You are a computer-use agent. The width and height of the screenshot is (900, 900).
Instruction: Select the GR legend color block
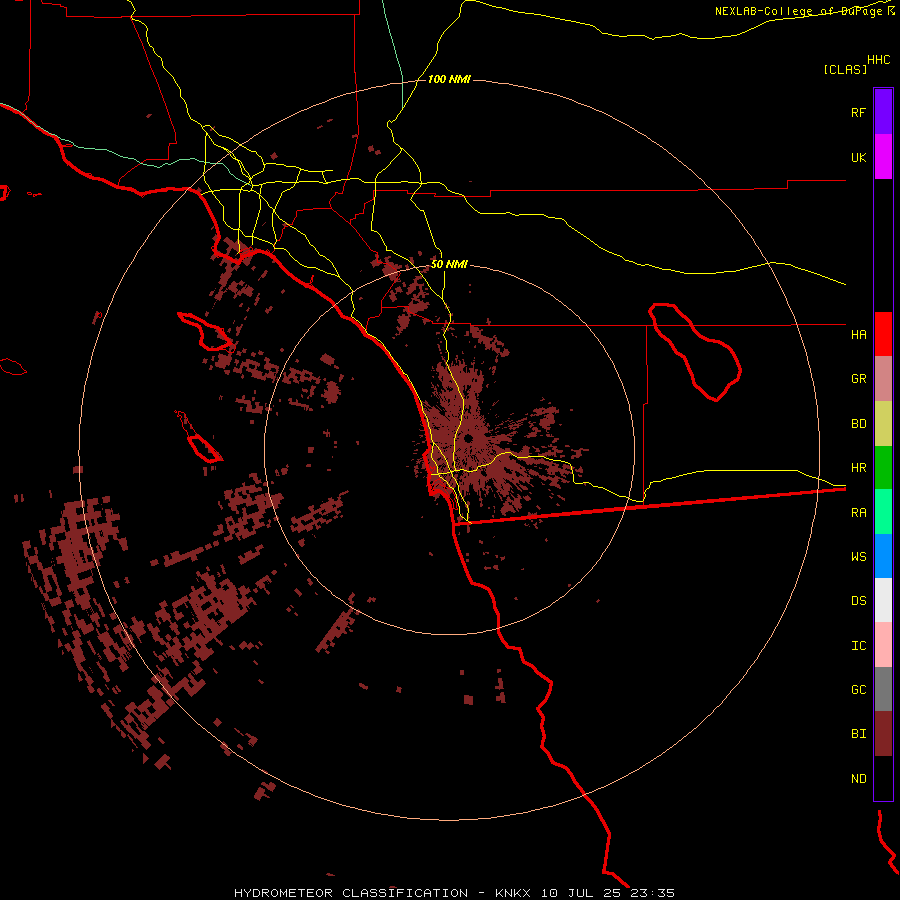coord(883,379)
